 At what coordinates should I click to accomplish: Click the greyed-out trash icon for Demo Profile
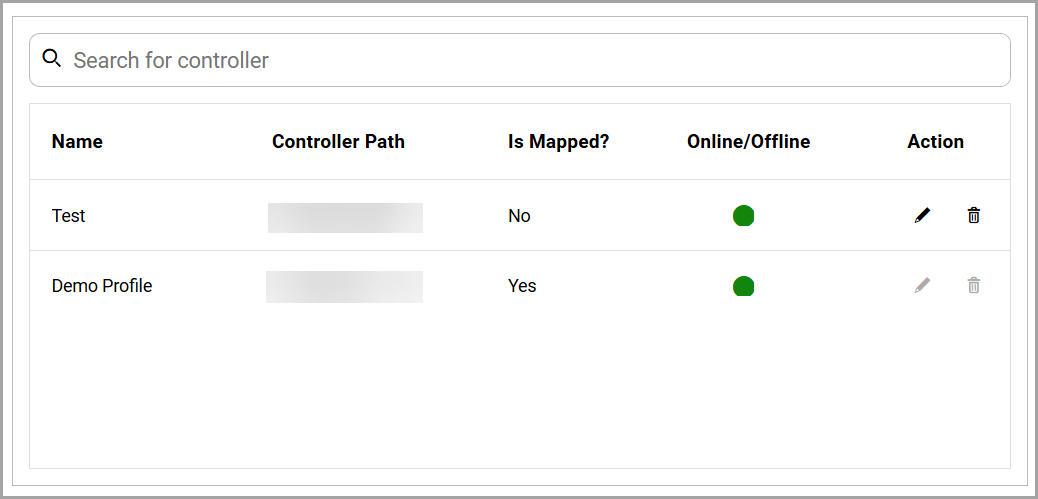click(x=973, y=286)
